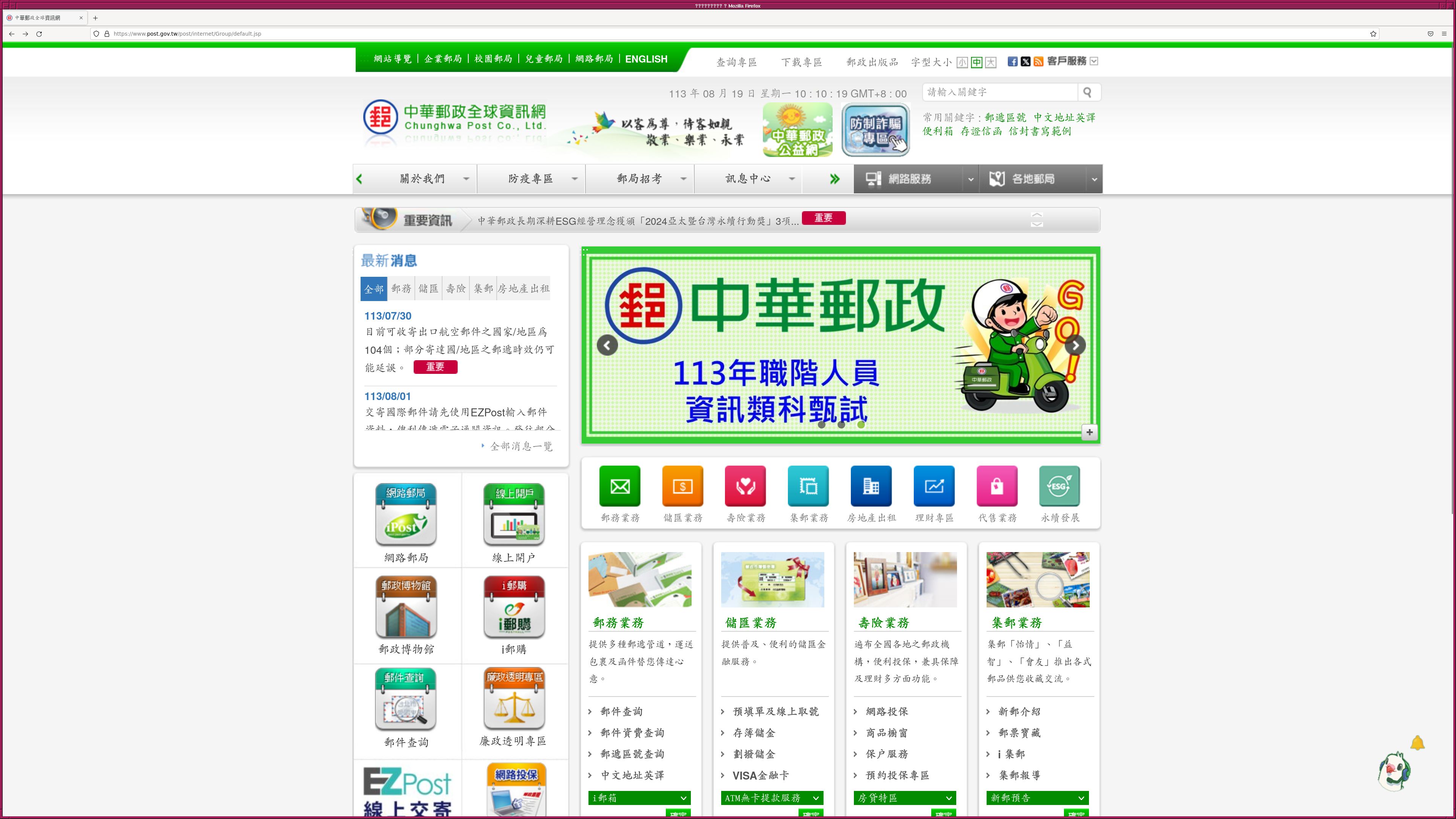This screenshot has width=1456, height=819.
Task: Select the last carousel indicator dot
Action: point(861,425)
